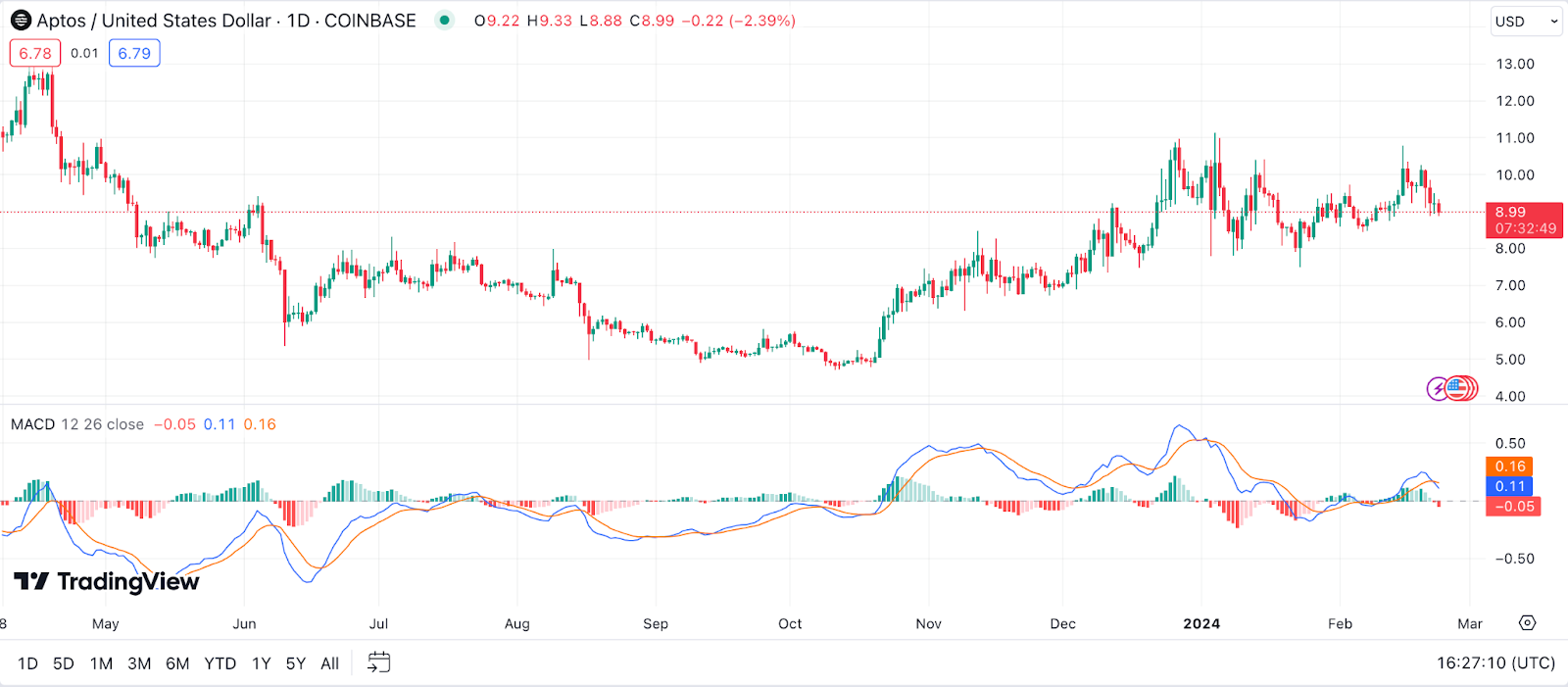Click the green market status dot
The image size is (1568, 687).
445,20
